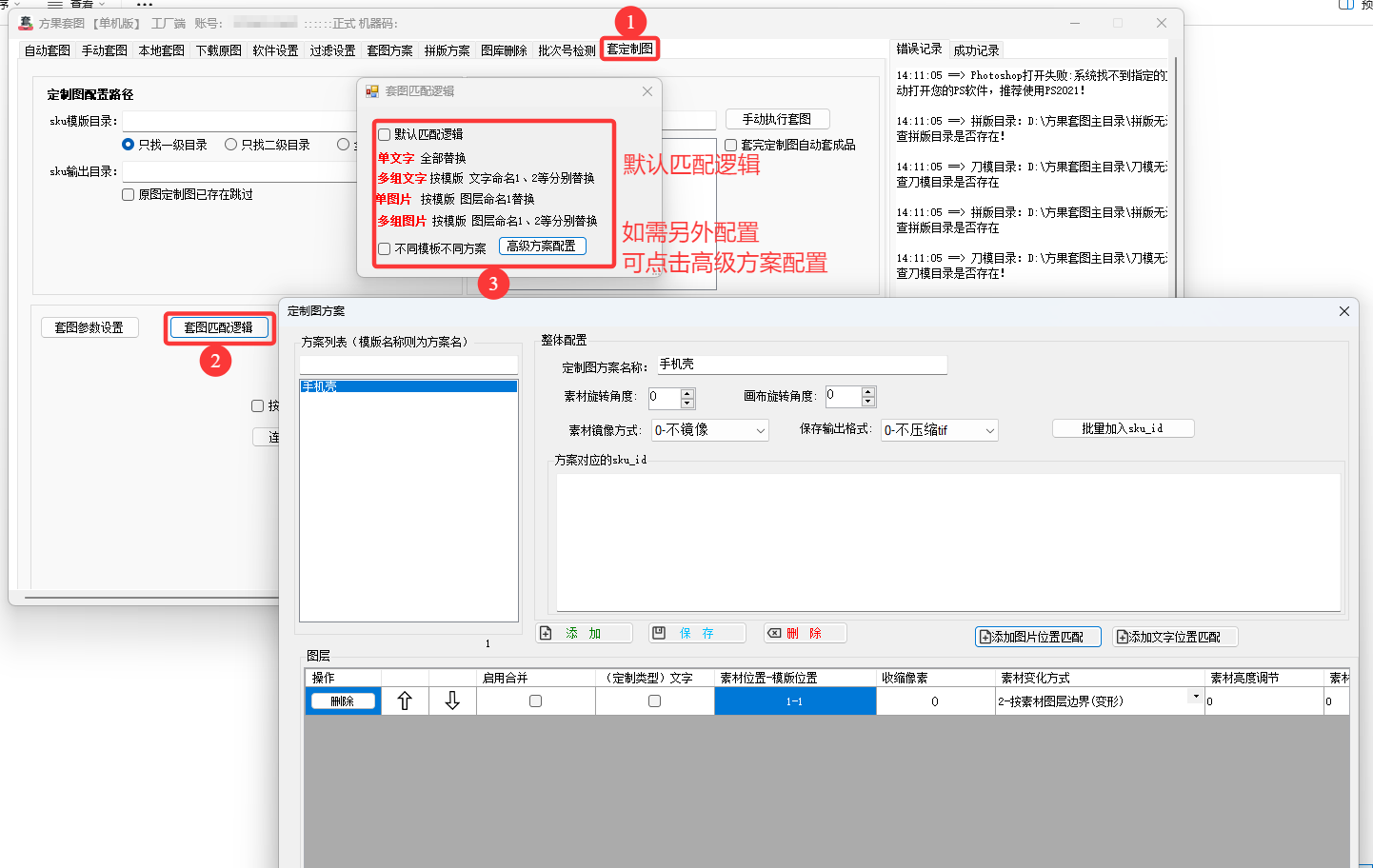Screen dimensions: 1373x868
Task: Delete the layer row with its 删除 button
Action: tap(343, 701)
